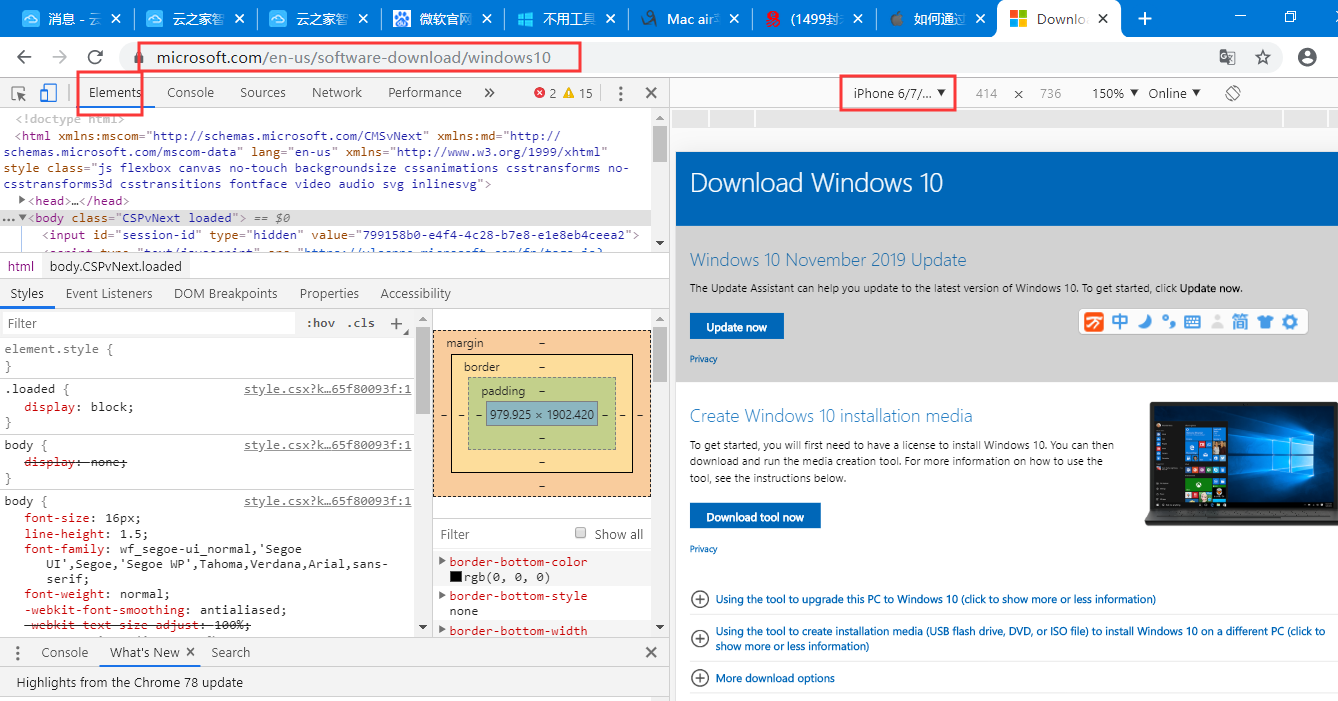Select the Elements tab
This screenshot has height=701, width=1338.
(115, 93)
